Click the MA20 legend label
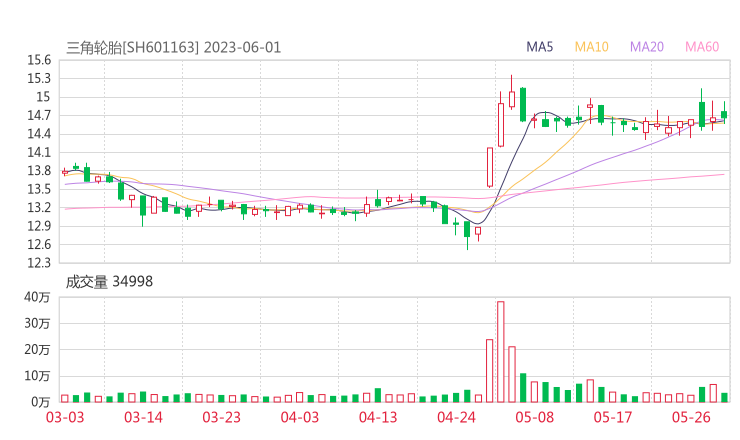This screenshot has width=740, height=440. (x=647, y=47)
